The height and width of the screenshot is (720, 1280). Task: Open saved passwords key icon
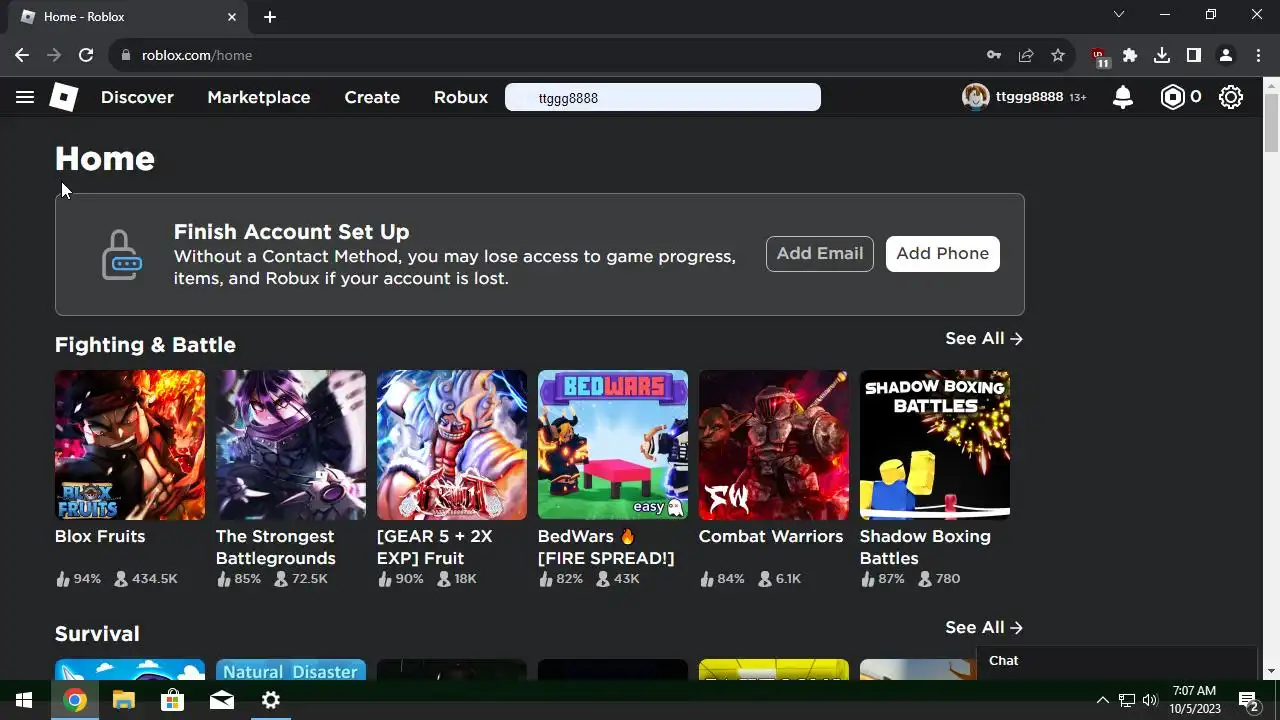994,55
